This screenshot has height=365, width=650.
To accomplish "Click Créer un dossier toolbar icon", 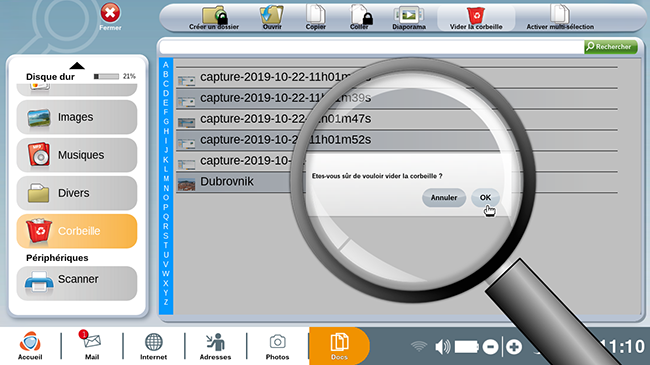I will tap(214, 16).
